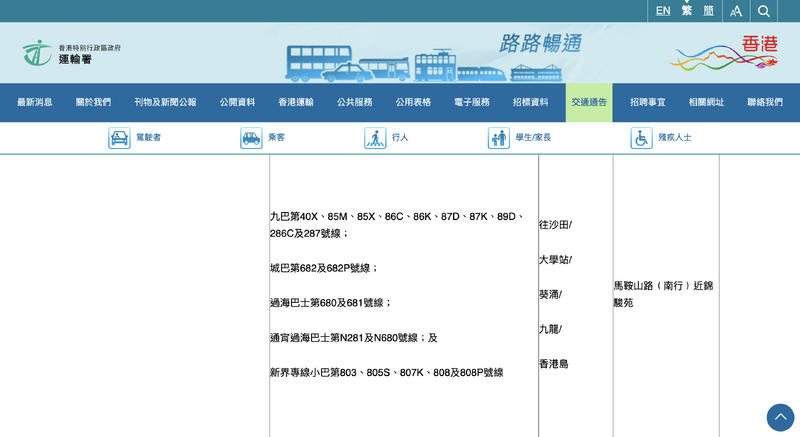Image resolution: width=800 pixels, height=437 pixels.
Task: Click the student/parent icon
Action: 498,138
